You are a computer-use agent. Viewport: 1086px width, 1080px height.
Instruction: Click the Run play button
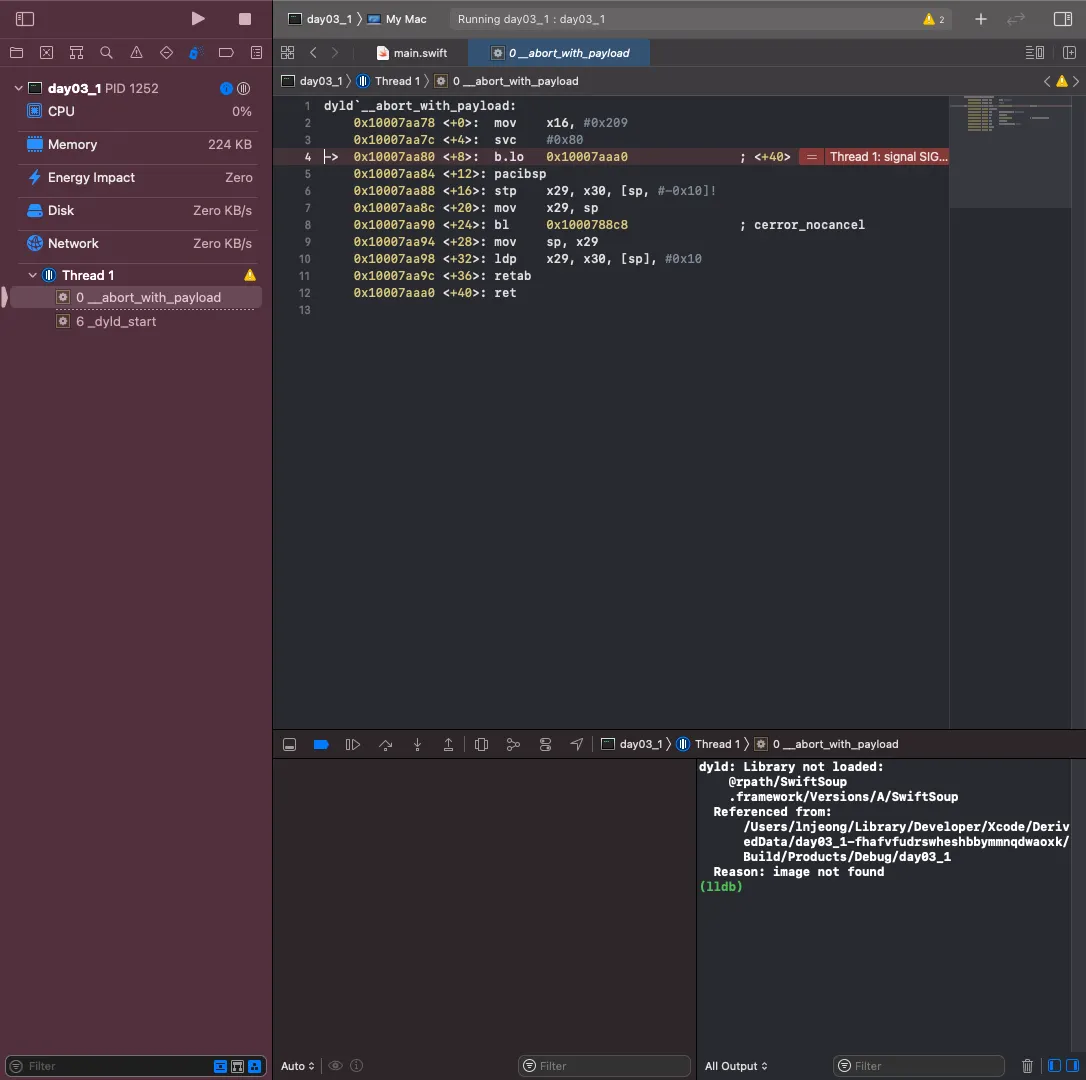click(x=198, y=19)
